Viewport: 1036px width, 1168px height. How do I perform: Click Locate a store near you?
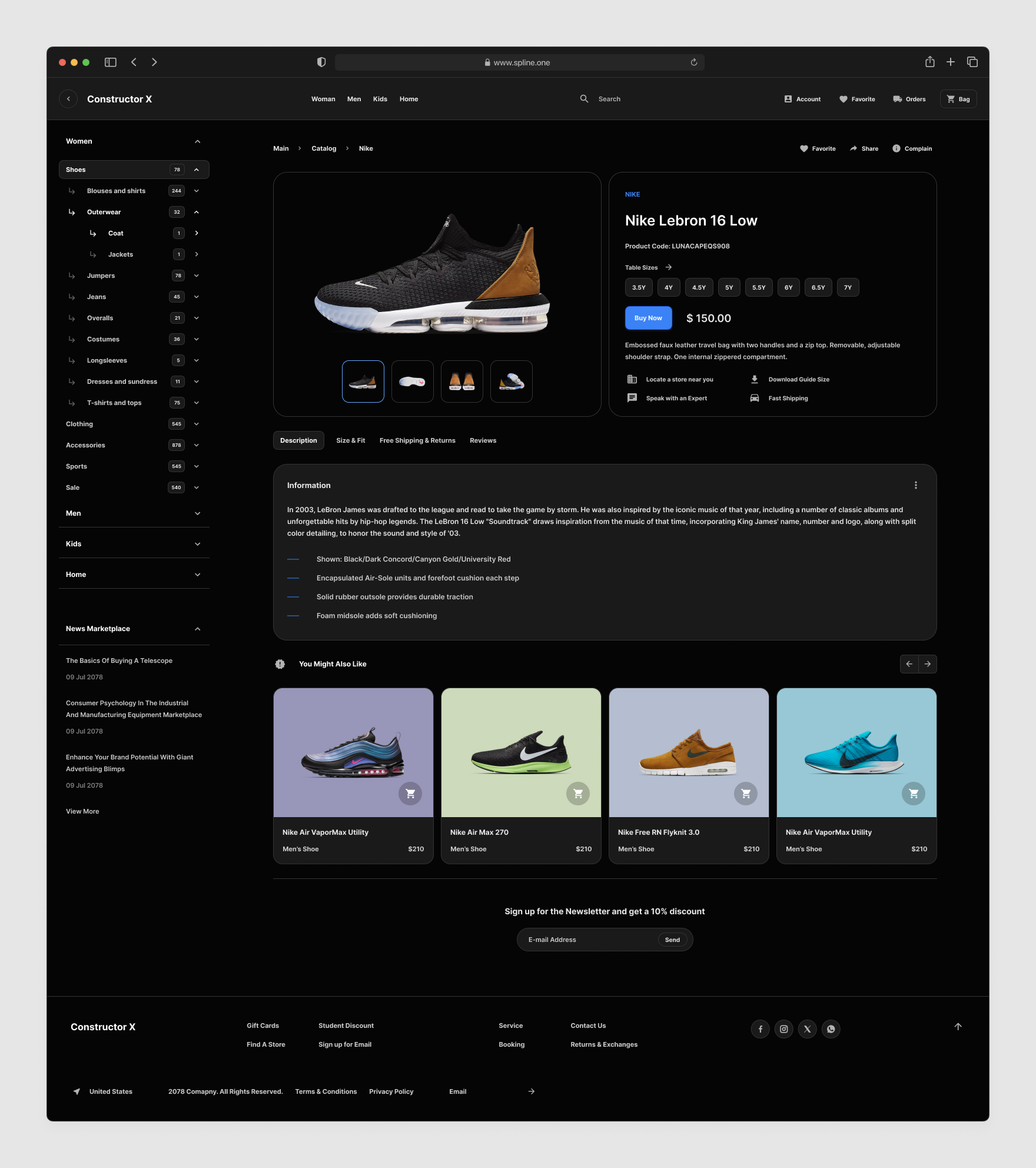click(670, 379)
